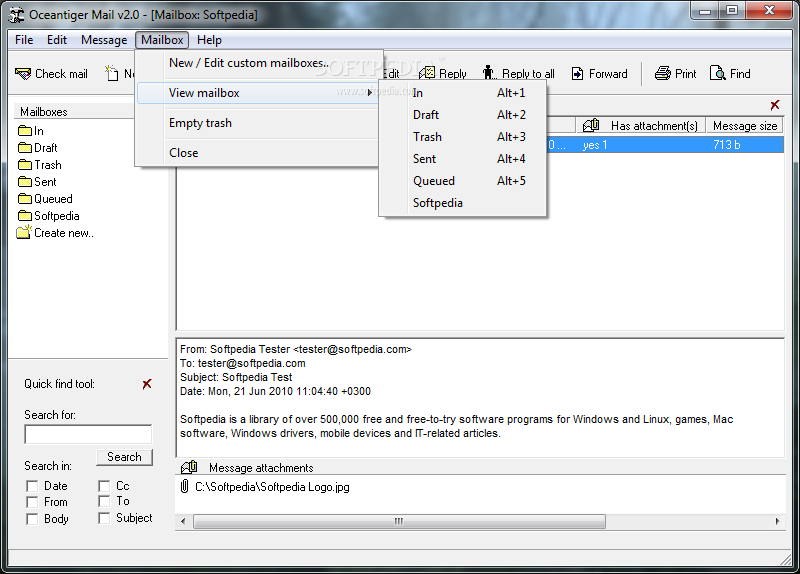Close message list panel with red X

pyautogui.click(x=775, y=105)
